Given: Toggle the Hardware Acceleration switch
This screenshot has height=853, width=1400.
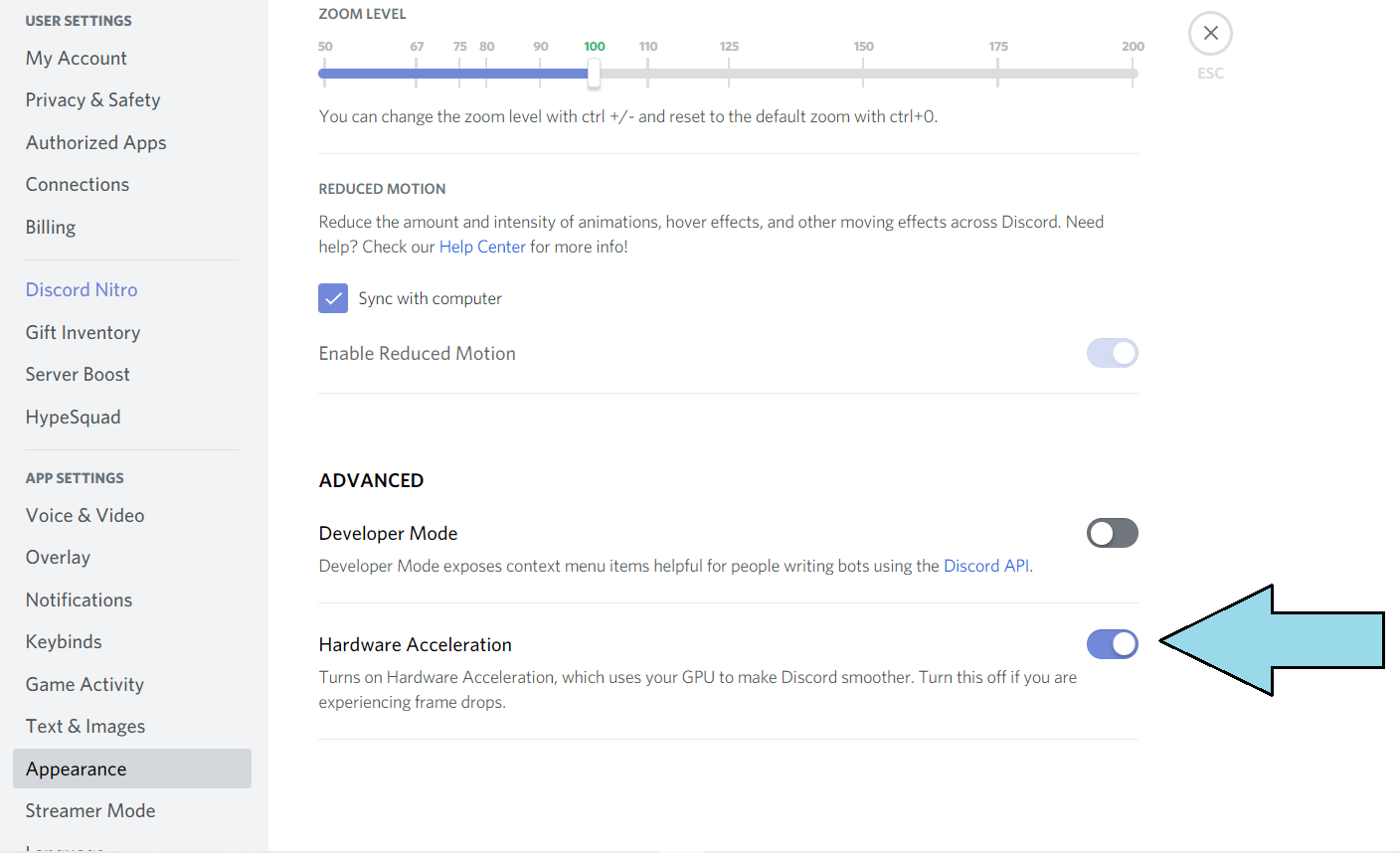Looking at the screenshot, I should click(1113, 644).
